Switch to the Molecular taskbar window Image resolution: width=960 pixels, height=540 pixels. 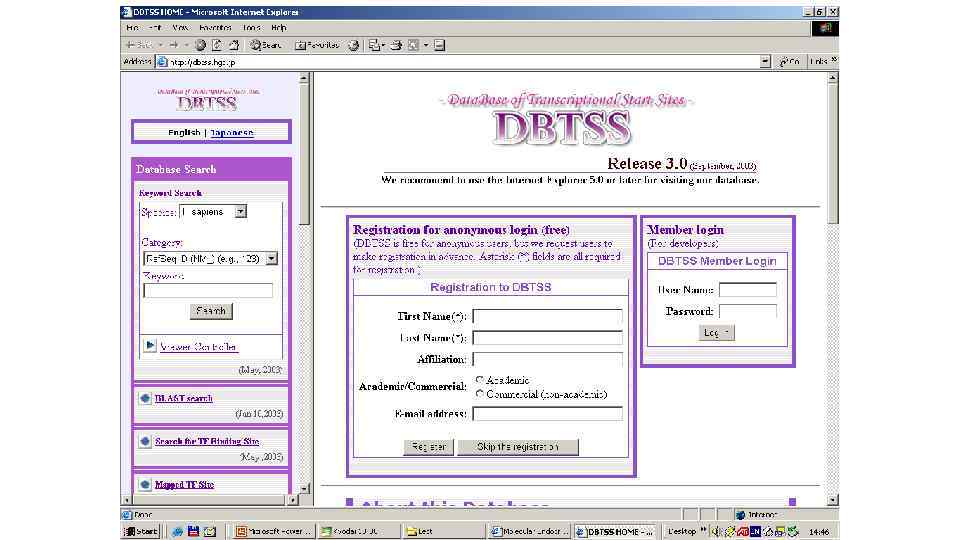530,531
